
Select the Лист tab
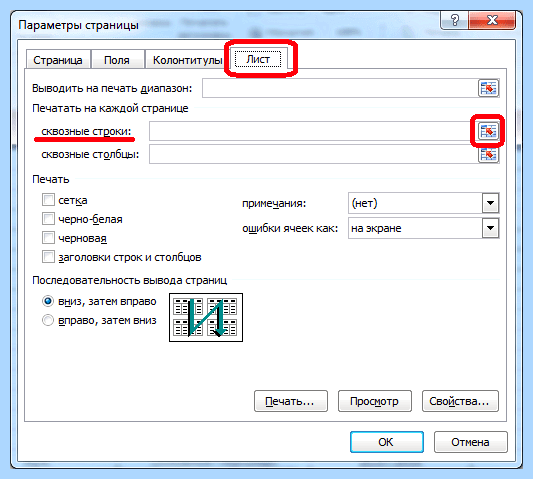[x=258, y=59]
